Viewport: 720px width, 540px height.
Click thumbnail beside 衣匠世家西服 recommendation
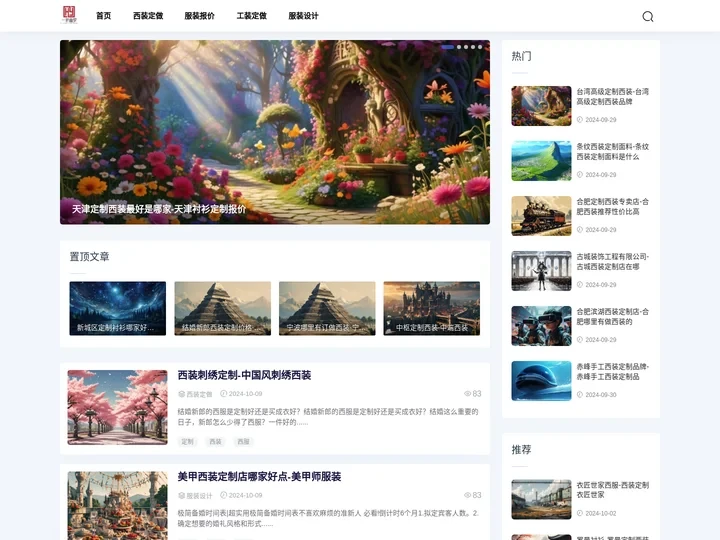(x=541, y=500)
